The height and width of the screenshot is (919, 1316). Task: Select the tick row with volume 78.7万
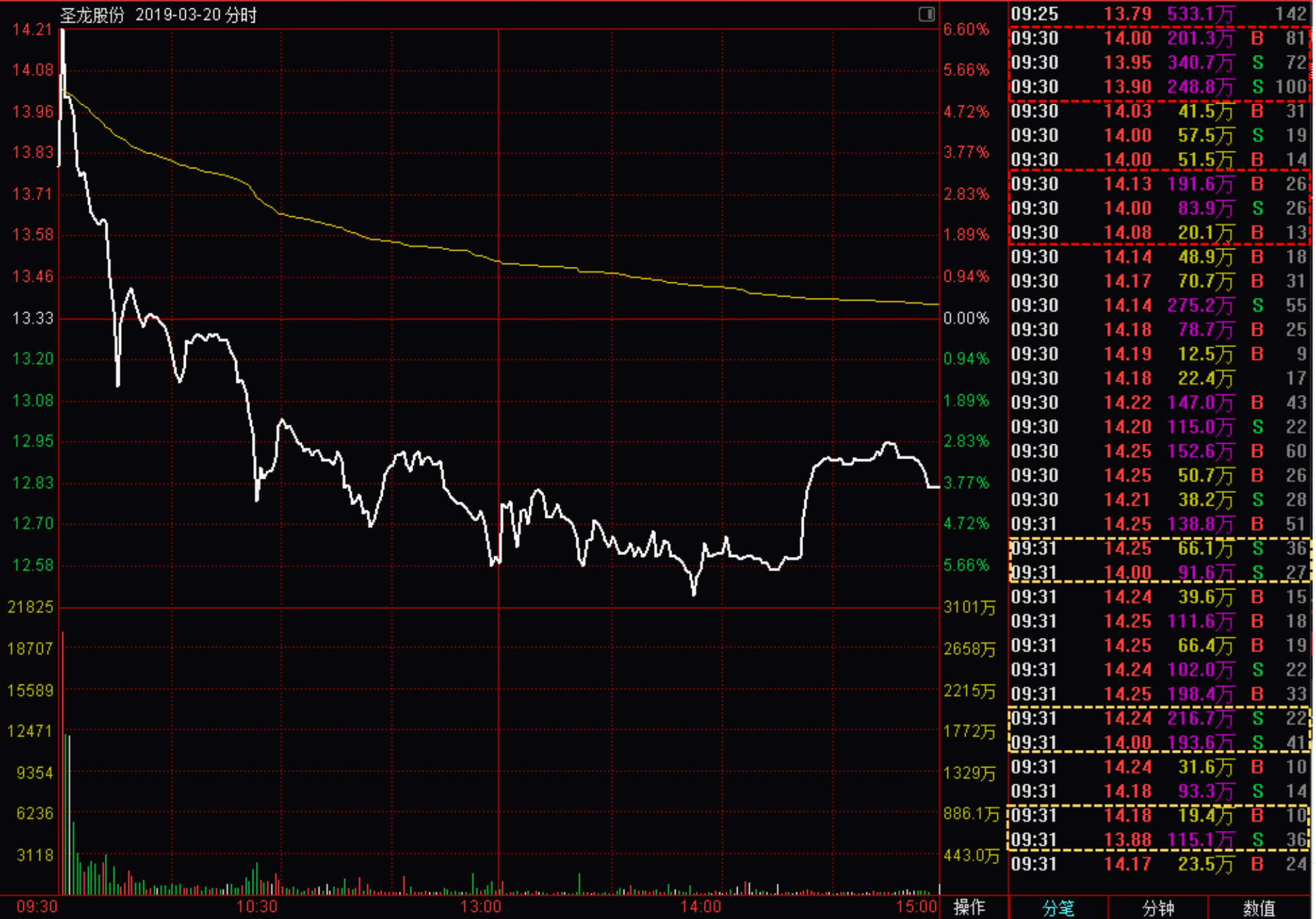point(1159,330)
